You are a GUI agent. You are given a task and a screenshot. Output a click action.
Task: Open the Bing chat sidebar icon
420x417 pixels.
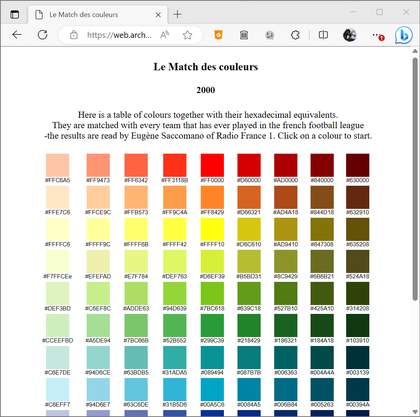(403, 35)
